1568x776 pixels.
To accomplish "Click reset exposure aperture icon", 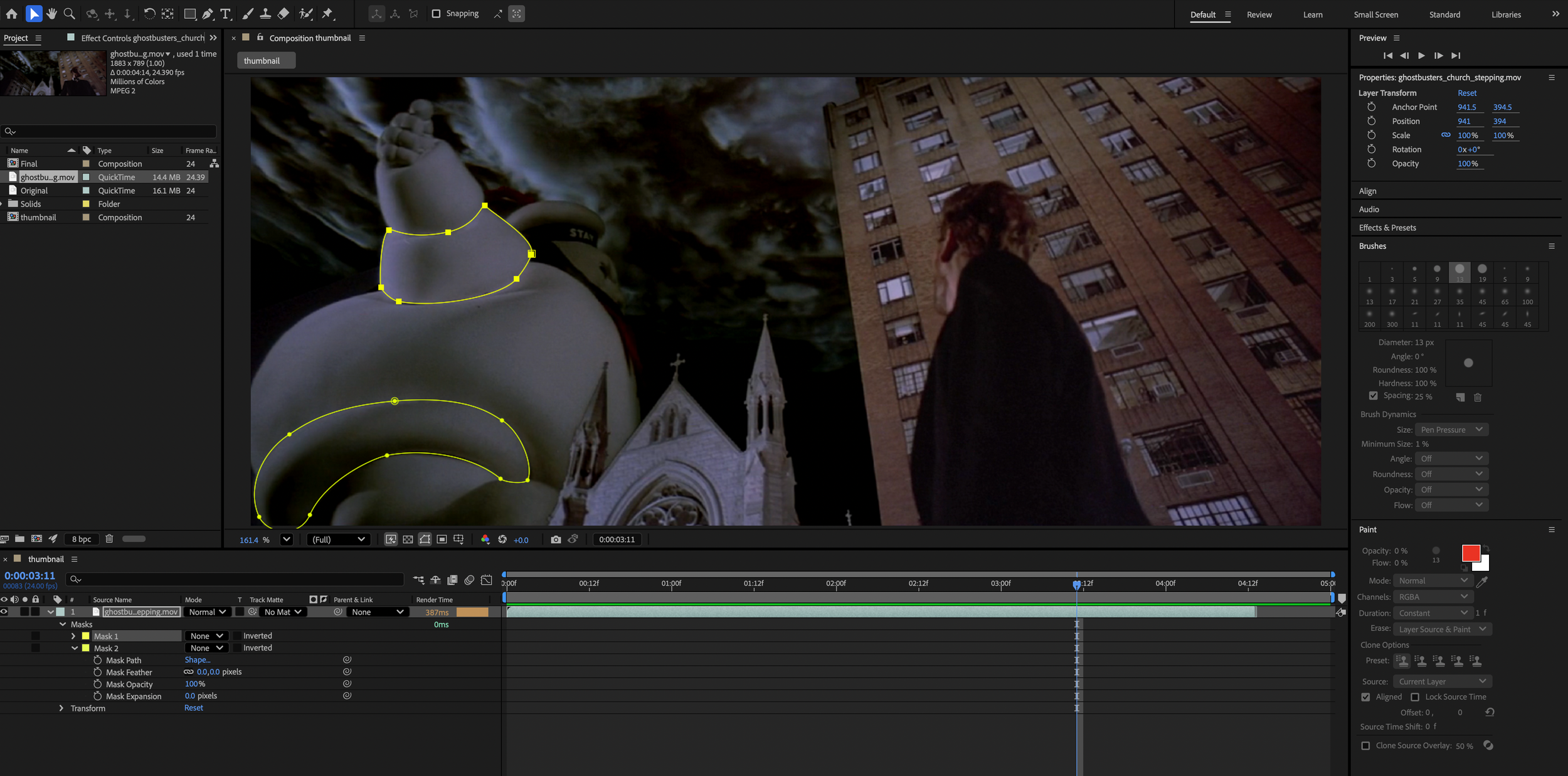I will click(502, 539).
